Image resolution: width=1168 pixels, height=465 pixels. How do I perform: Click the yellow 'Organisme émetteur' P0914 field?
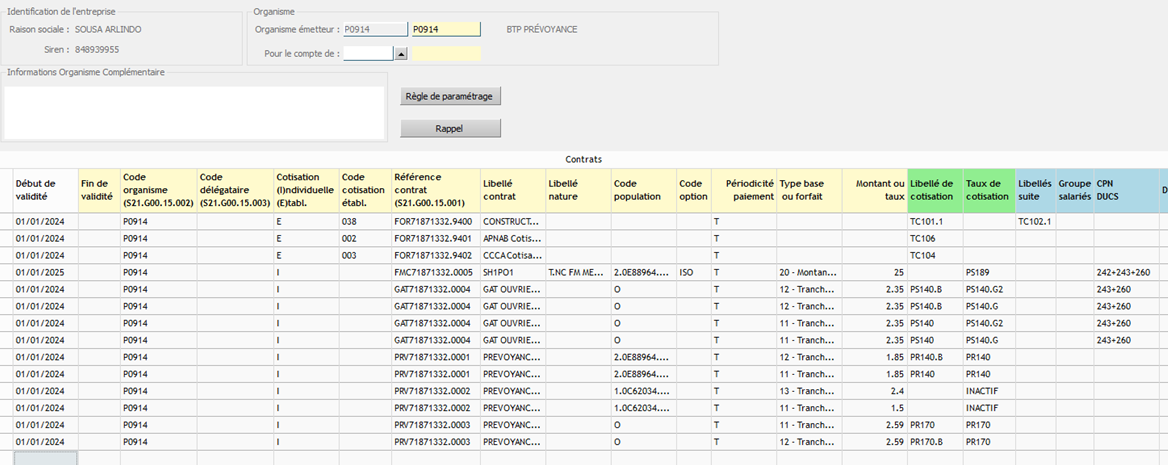coord(446,29)
